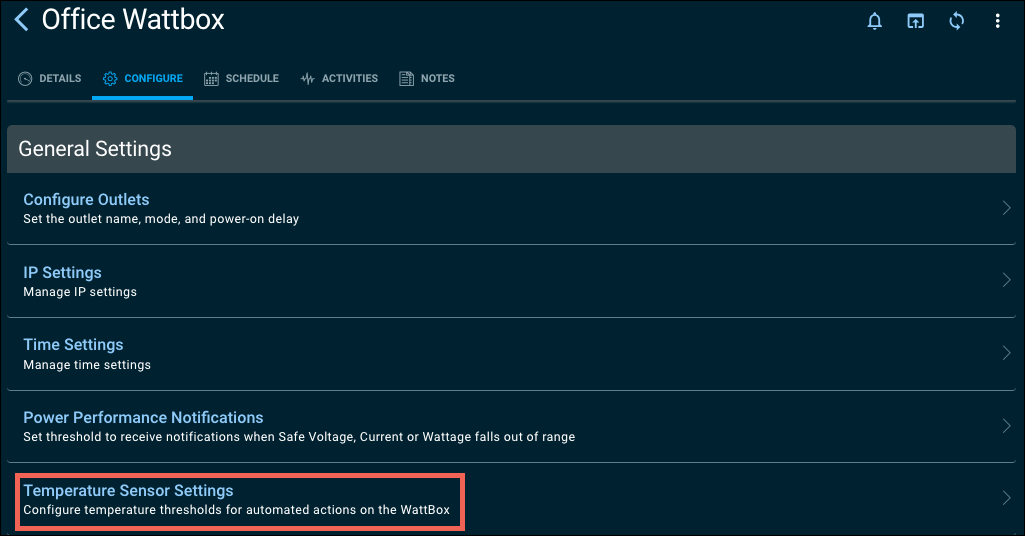Image resolution: width=1025 pixels, height=536 pixels.
Task: View the NOTES tab
Action: 427,78
